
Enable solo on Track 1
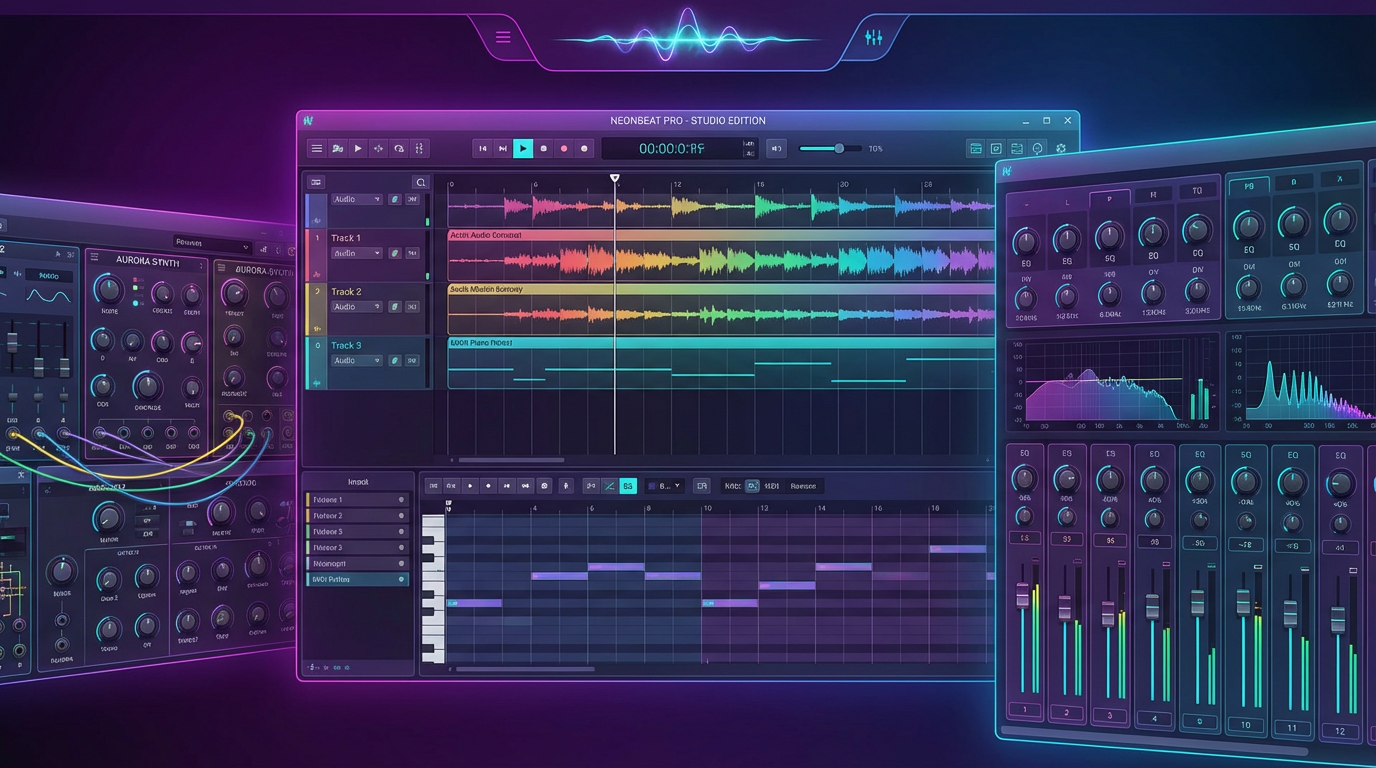tap(412, 253)
